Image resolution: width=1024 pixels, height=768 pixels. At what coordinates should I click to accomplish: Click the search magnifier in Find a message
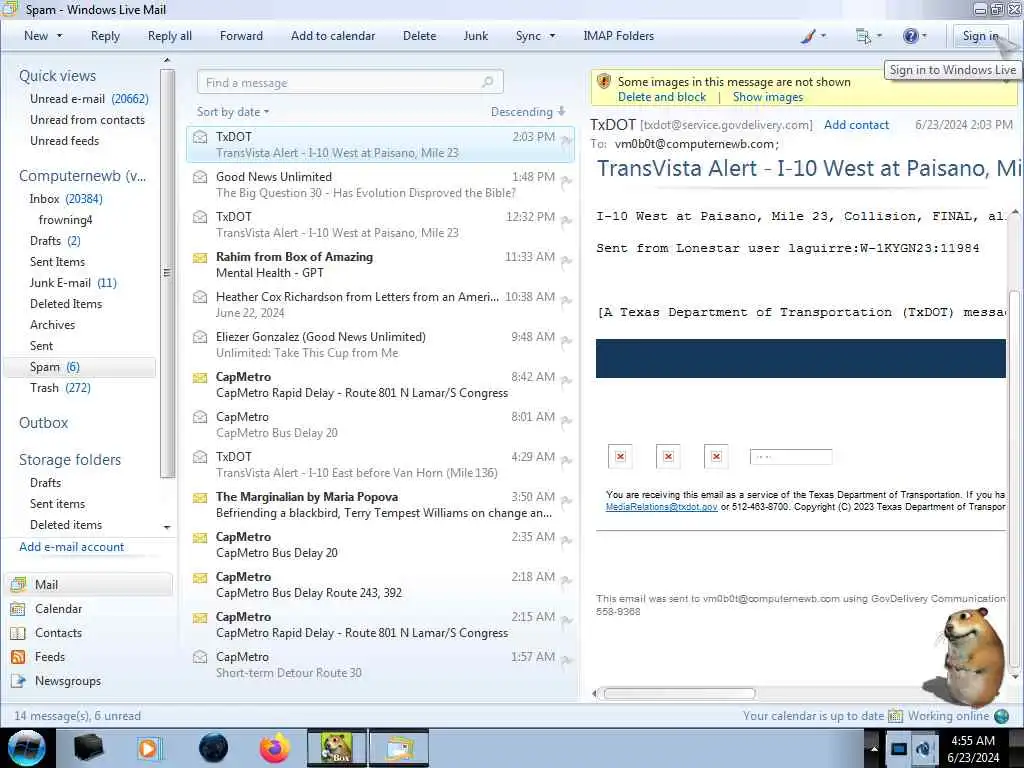tap(487, 82)
